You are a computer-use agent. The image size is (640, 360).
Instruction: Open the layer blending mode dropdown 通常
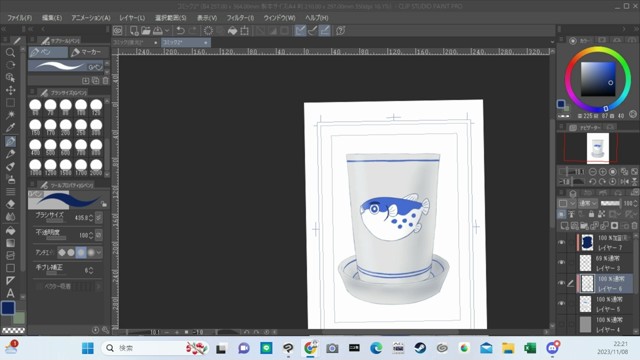click(588, 203)
